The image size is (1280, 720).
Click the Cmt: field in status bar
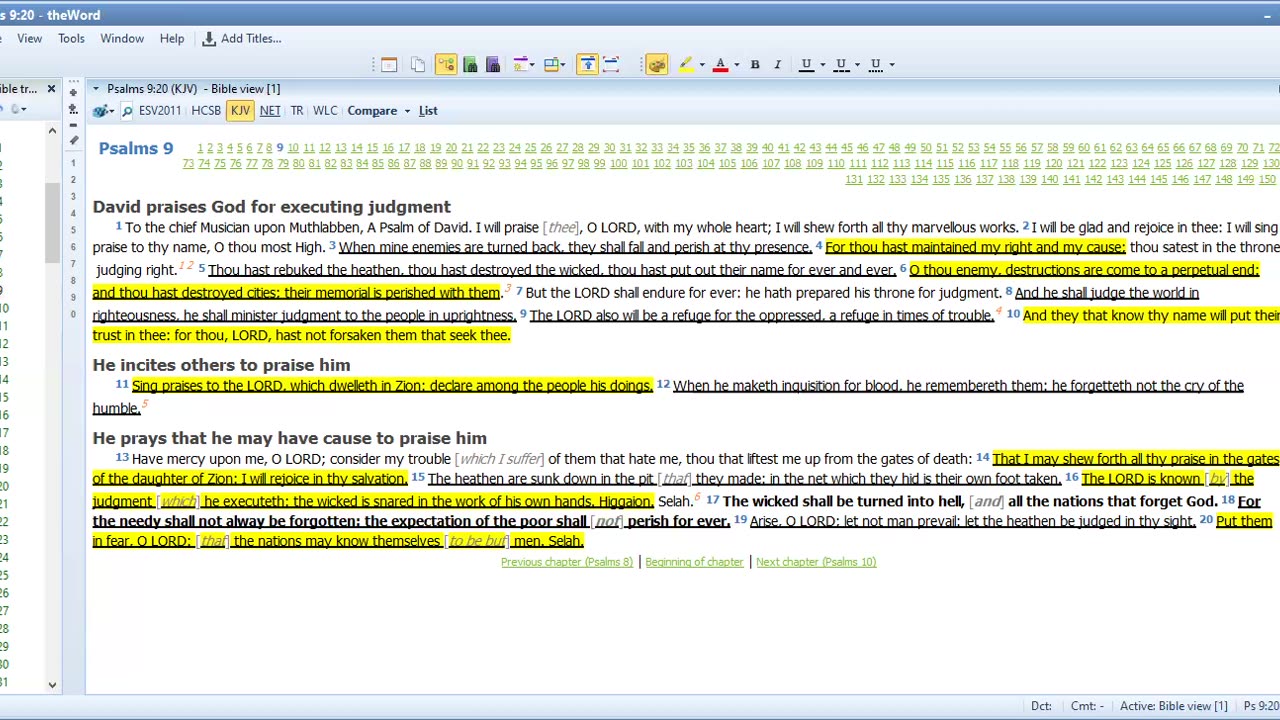click(x=1087, y=706)
